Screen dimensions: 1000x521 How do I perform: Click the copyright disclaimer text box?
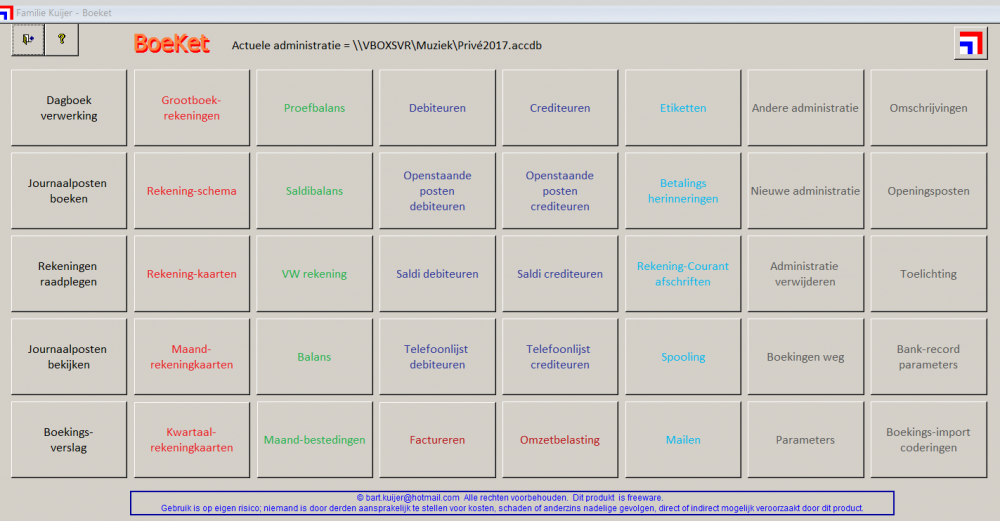pyautogui.click(x=512, y=503)
